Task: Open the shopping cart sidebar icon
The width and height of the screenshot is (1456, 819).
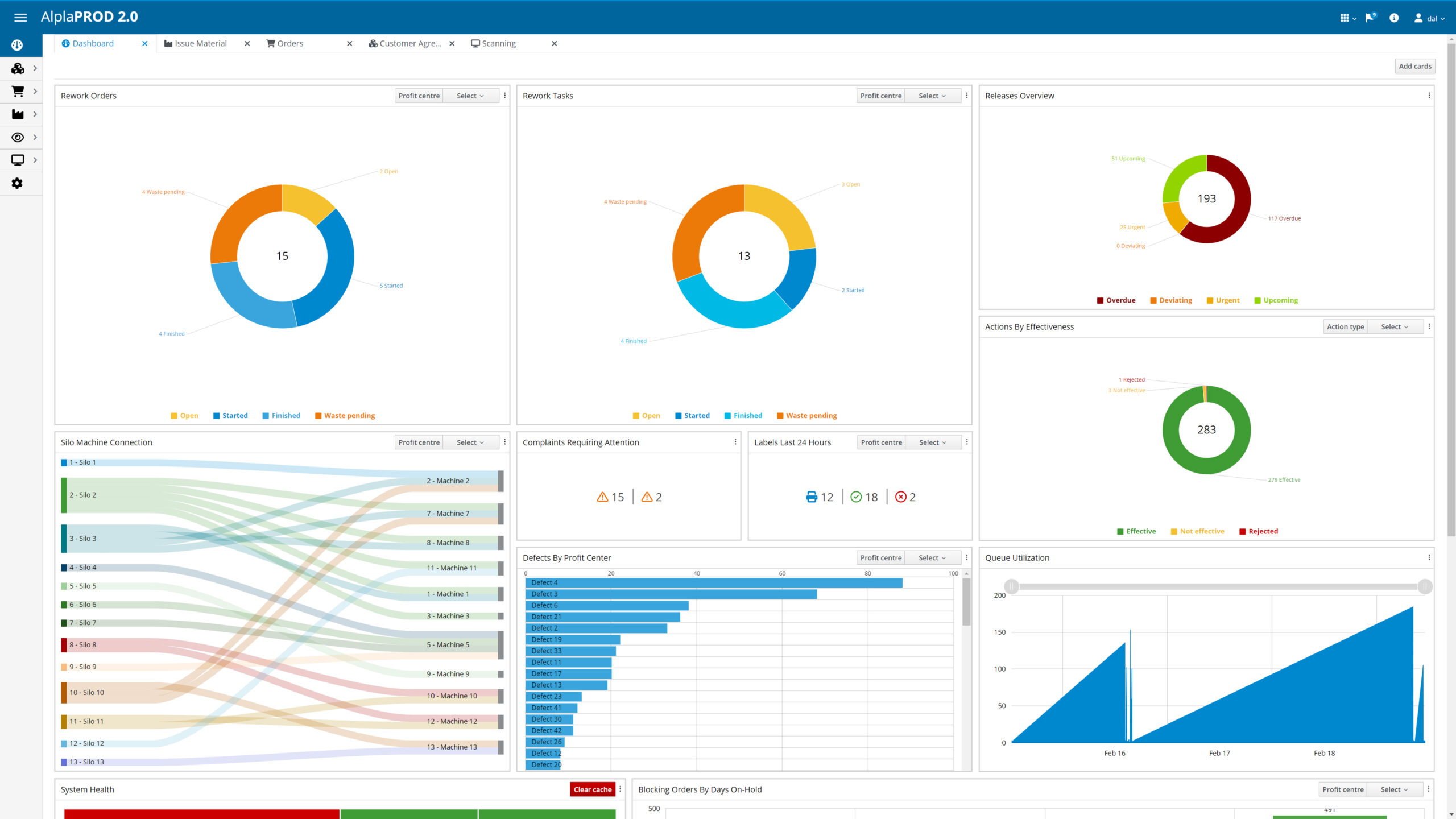Action: coord(18,91)
